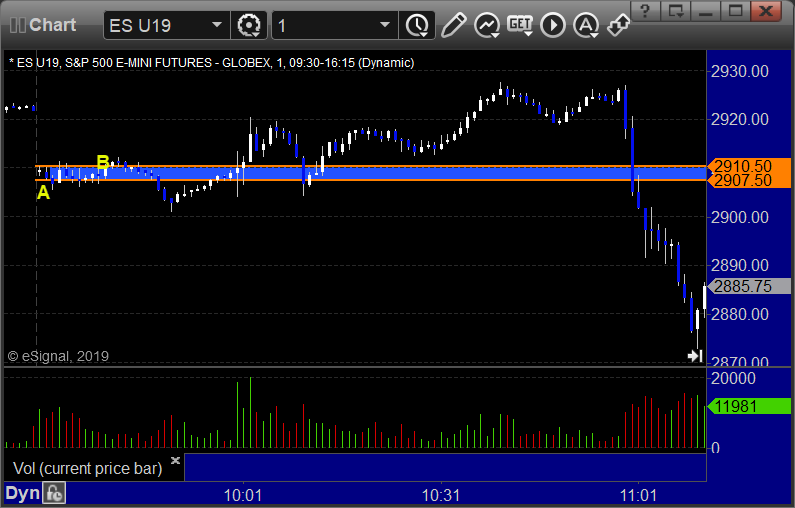Jump to latest bar arrow icon
This screenshot has height=508, width=795.
[695, 356]
